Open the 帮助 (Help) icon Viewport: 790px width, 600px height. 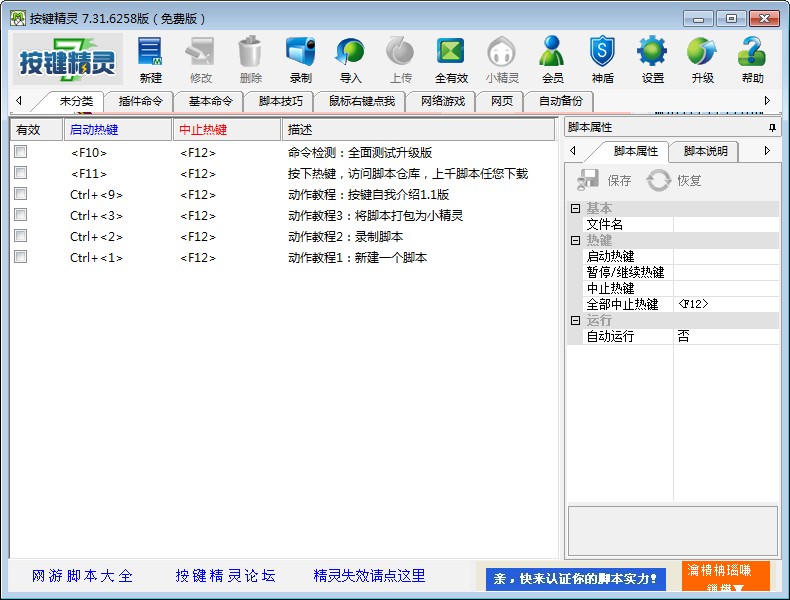point(752,59)
